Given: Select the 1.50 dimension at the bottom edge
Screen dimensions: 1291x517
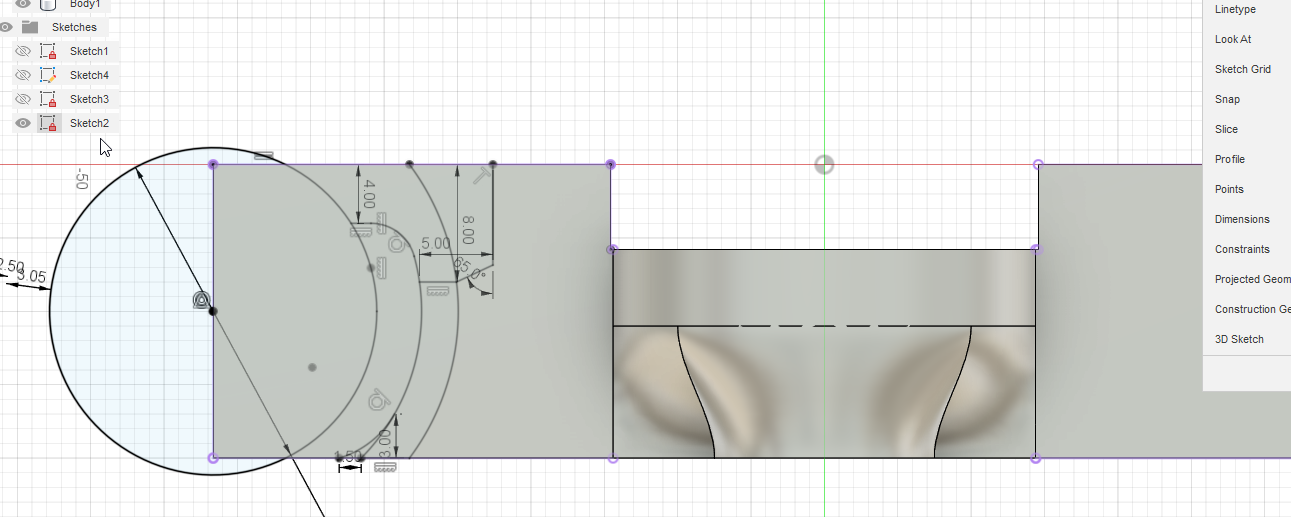Looking at the screenshot, I should pos(347,456).
